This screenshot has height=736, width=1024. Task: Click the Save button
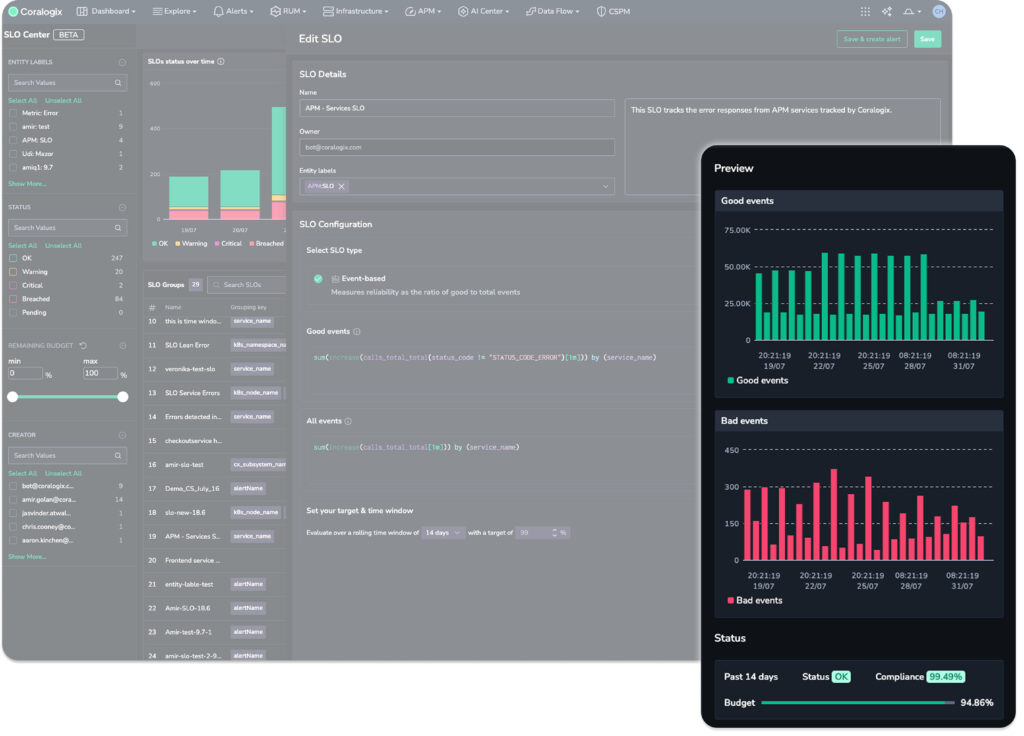(927, 39)
